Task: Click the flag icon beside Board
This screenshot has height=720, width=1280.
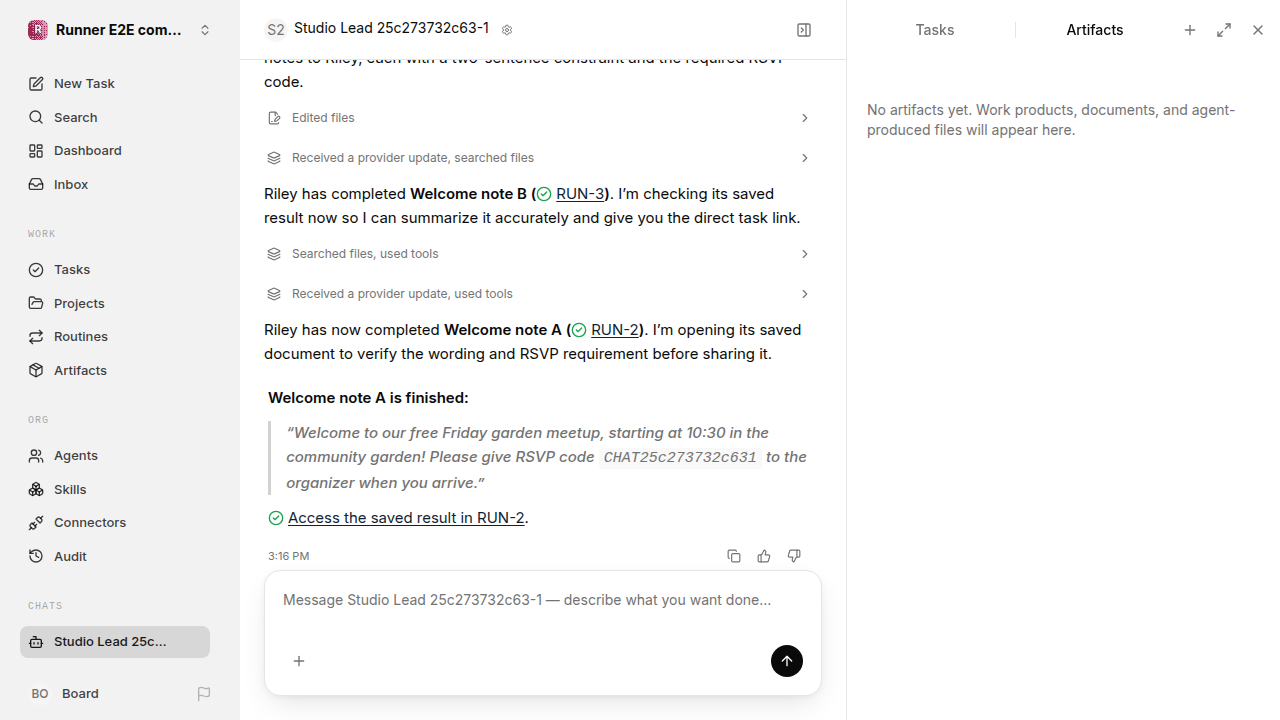Action: pyautogui.click(x=204, y=693)
